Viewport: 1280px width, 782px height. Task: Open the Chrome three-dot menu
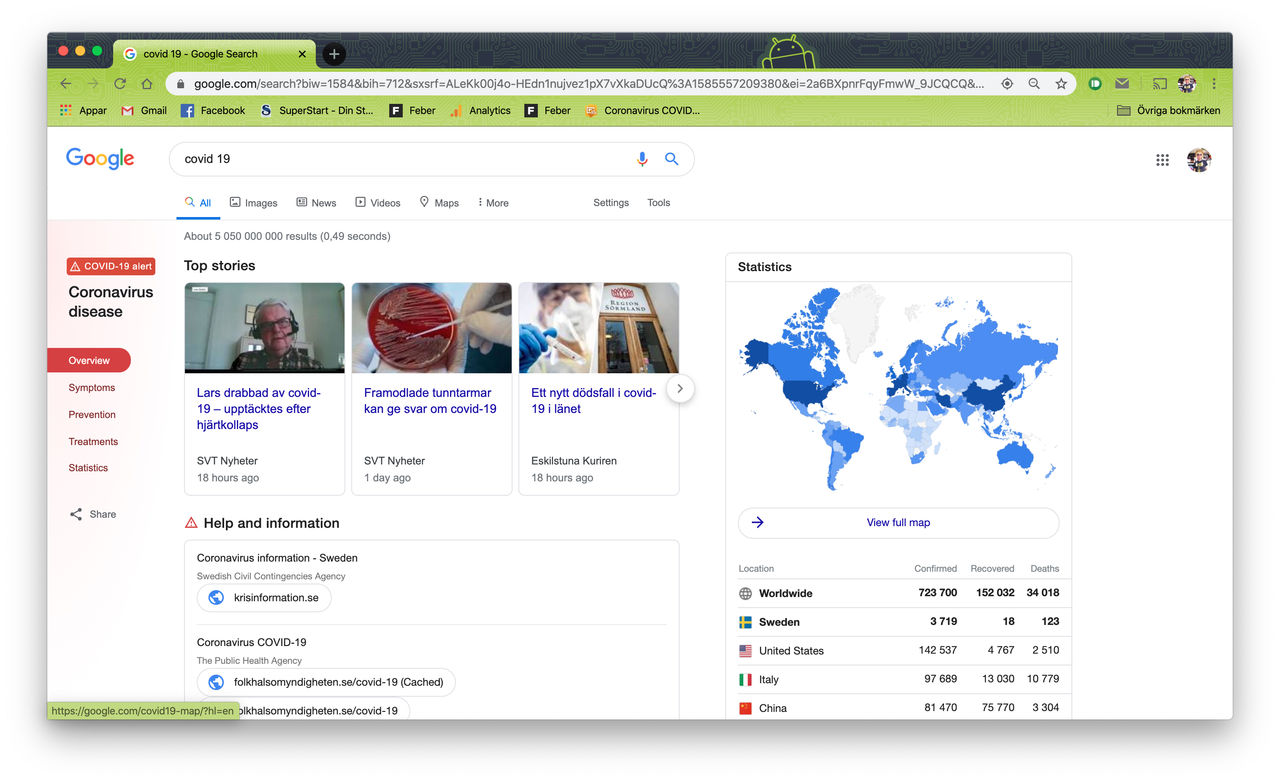pos(1214,84)
